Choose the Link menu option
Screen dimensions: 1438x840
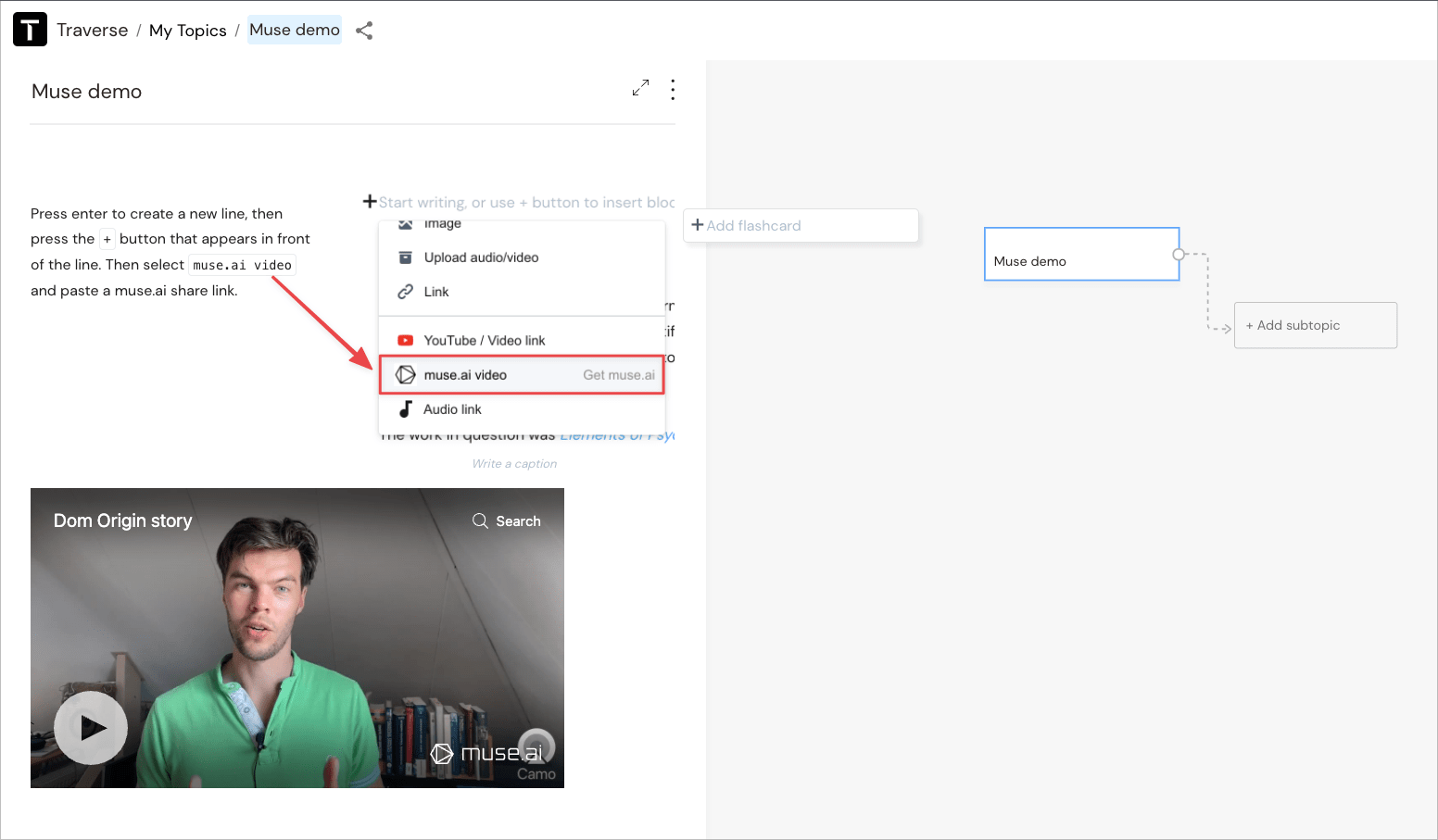tap(436, 292)
